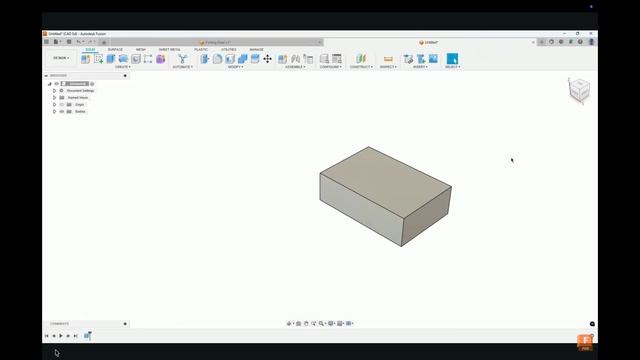Select the Shell tool

click(x=230, y=59)
